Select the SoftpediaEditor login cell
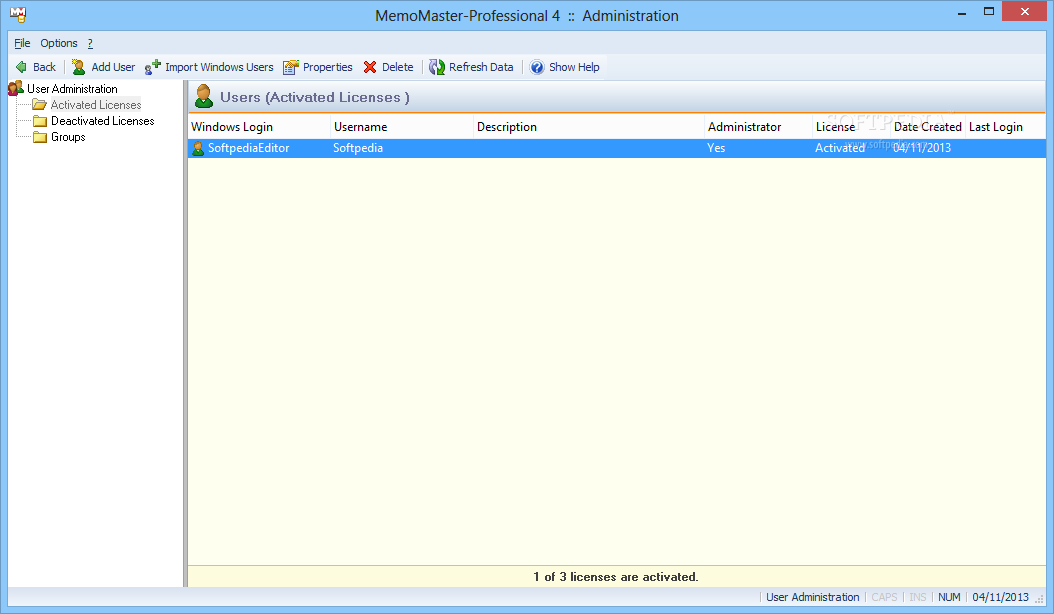 [x=249, y=149]
